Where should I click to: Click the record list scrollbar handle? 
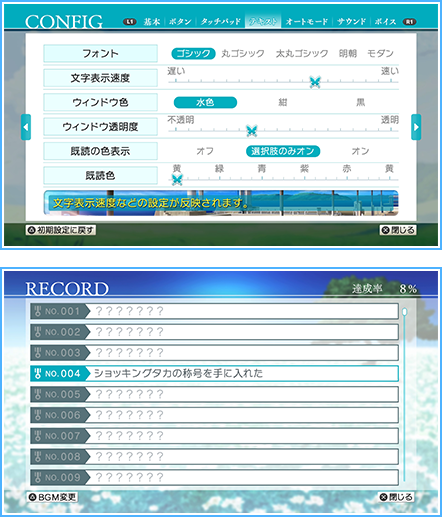(404, 312)
